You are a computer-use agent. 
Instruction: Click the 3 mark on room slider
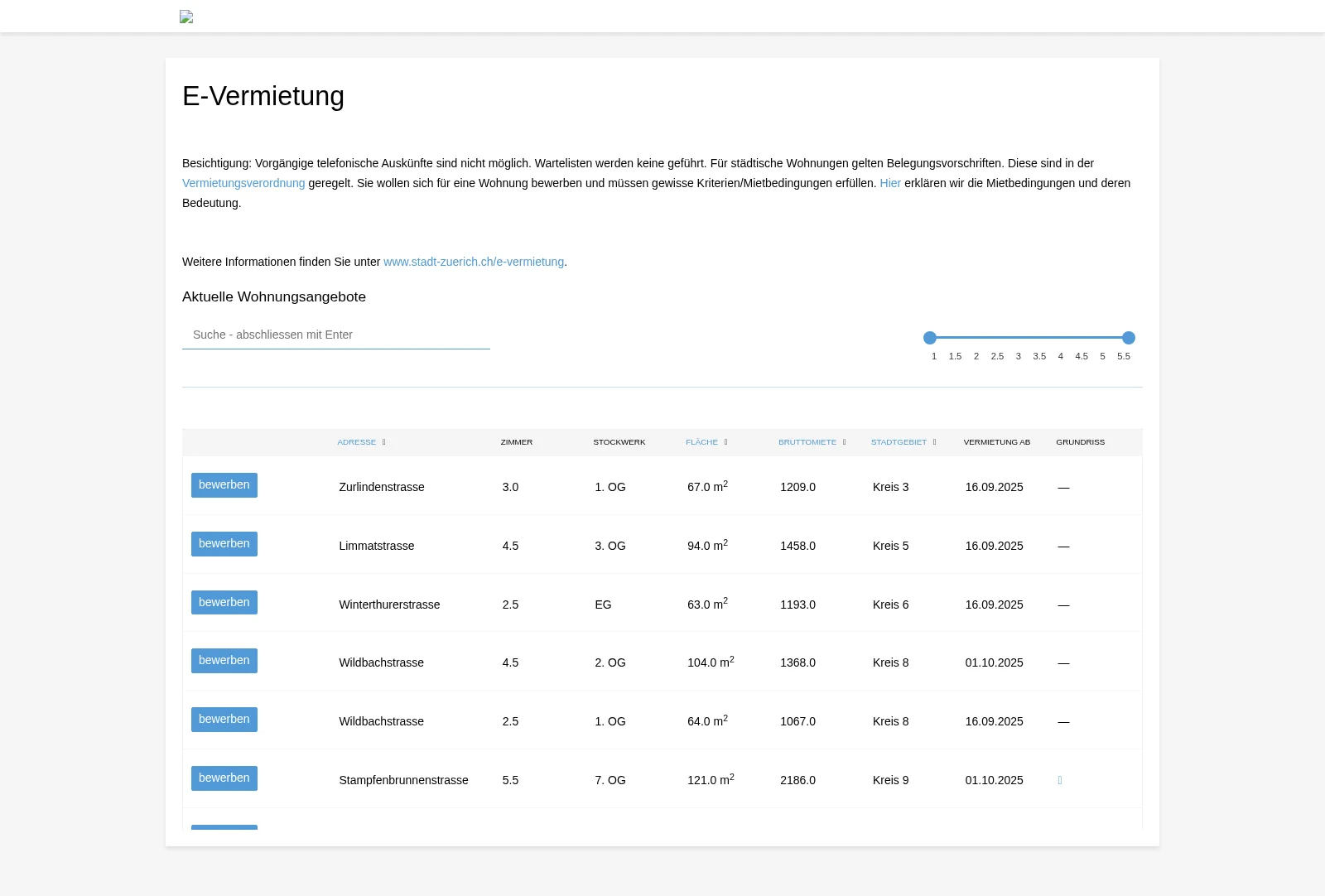tap(1019, 356)
